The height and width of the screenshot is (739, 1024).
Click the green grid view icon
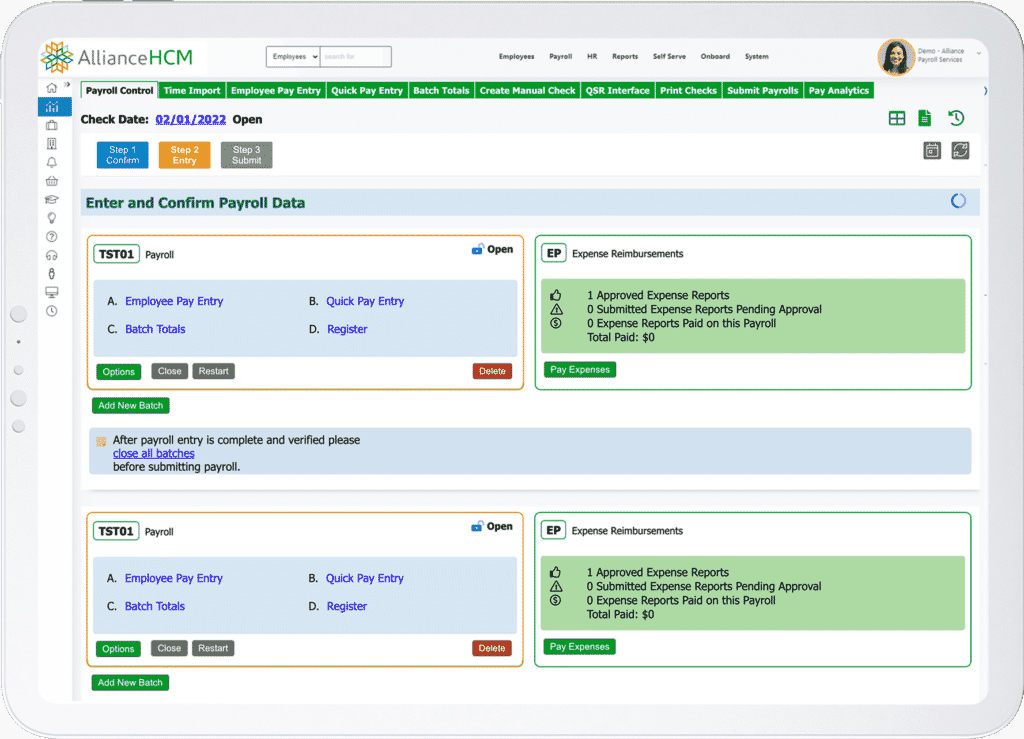(x=897, y=119)
